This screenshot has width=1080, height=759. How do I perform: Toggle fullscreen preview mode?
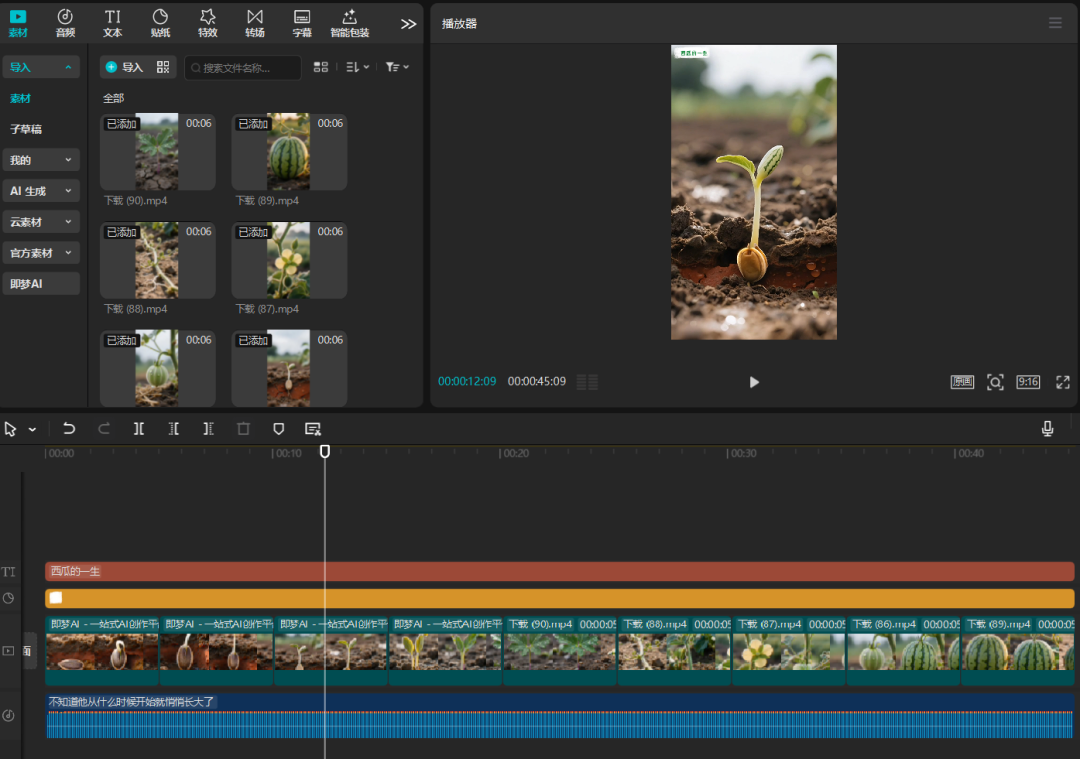pyautogui.click(x=1063, y=382)
